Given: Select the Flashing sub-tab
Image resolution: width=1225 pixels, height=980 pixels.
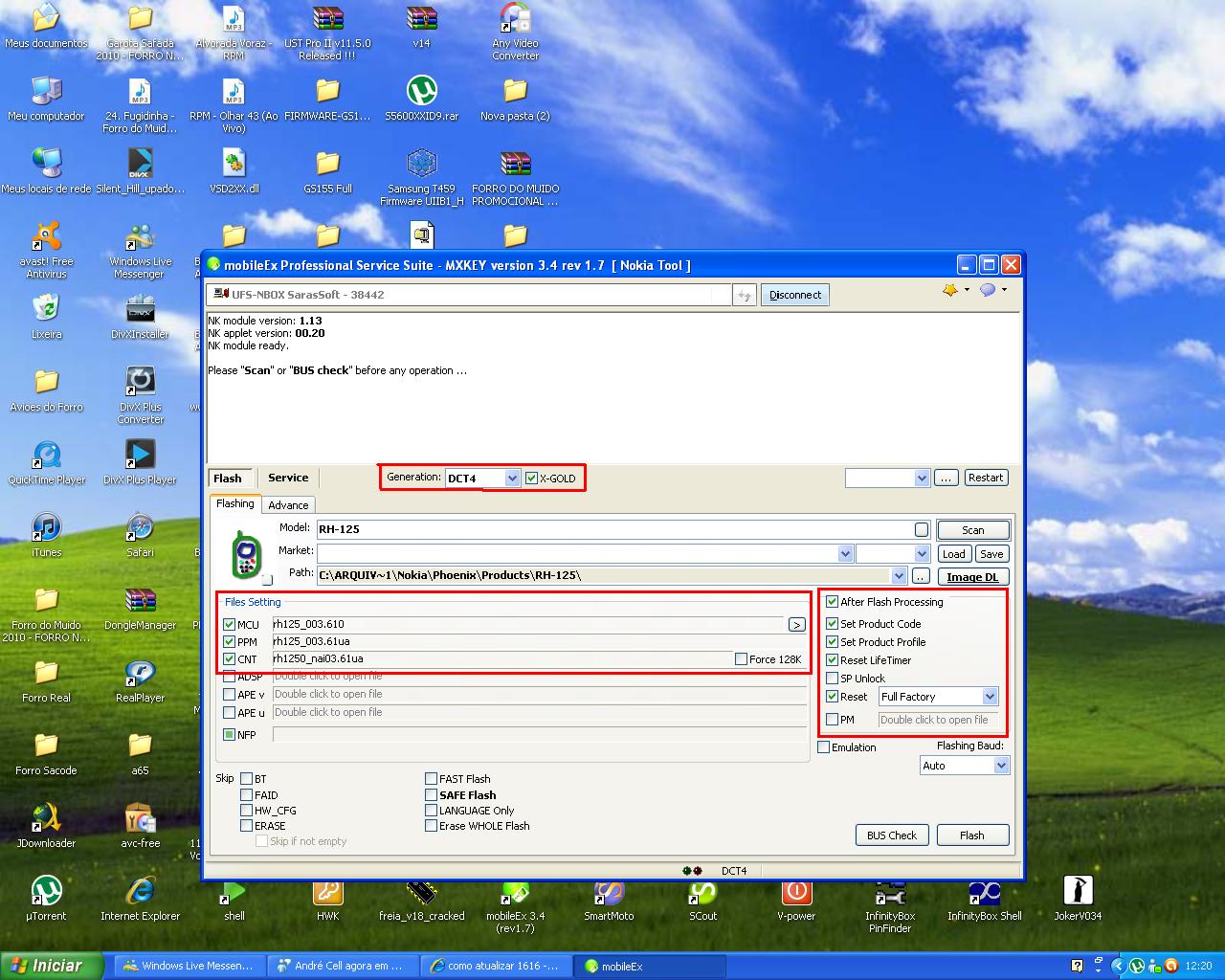Looking at the screenshot, I should coord(235,503).
